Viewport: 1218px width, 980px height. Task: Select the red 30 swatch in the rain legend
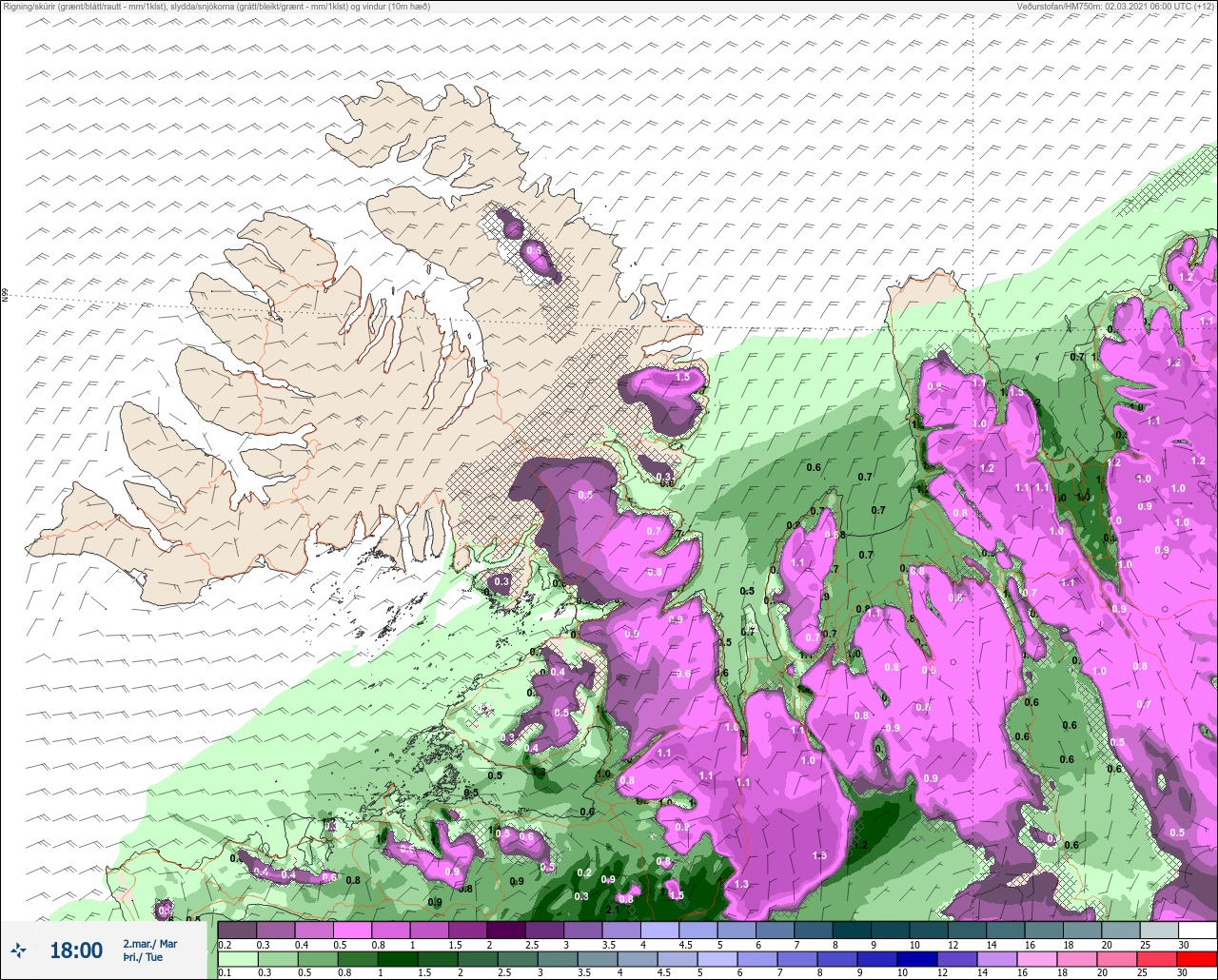tap(1197, 959)
